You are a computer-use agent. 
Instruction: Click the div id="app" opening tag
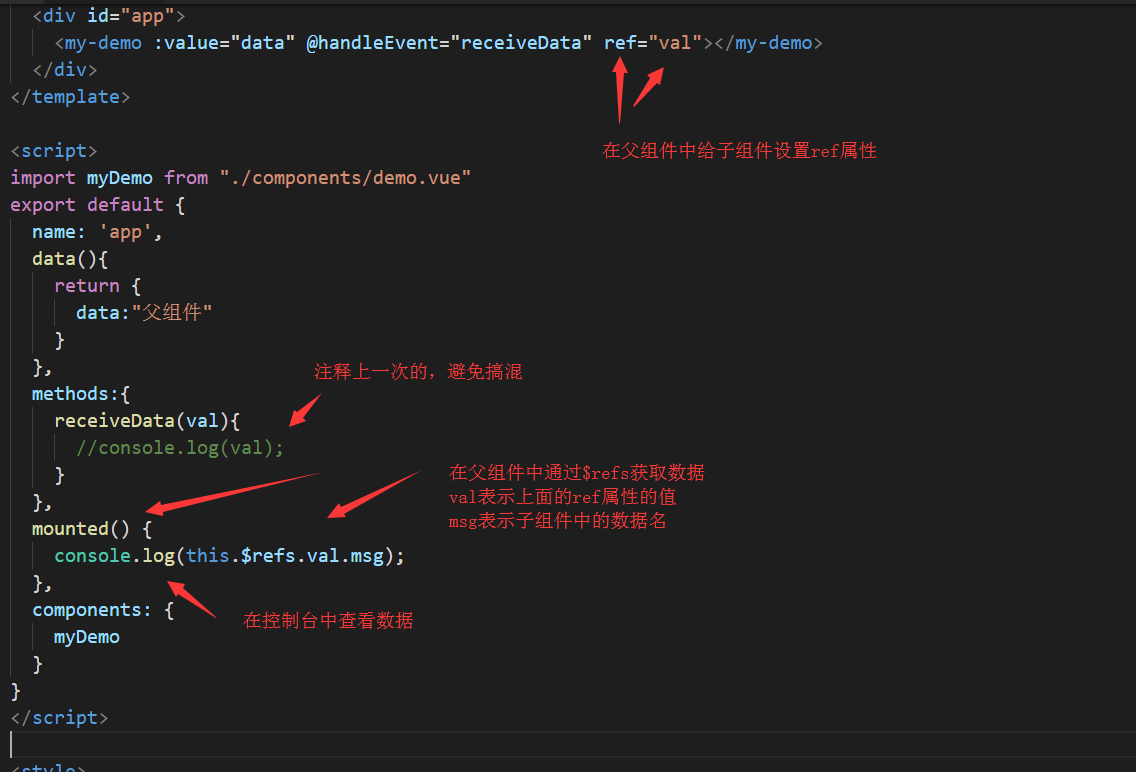click(109, 16)
